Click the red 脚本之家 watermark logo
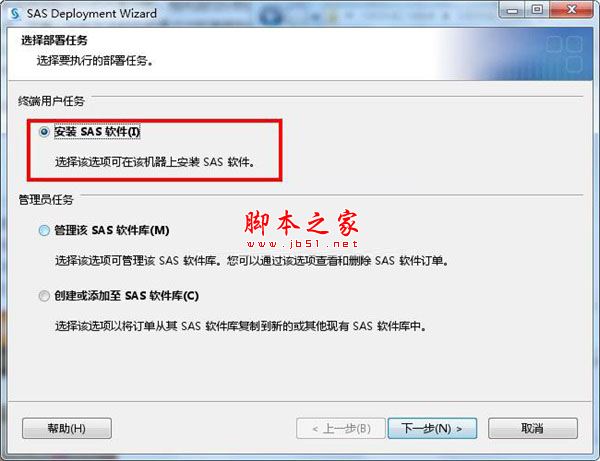 [x=302, y=222]
